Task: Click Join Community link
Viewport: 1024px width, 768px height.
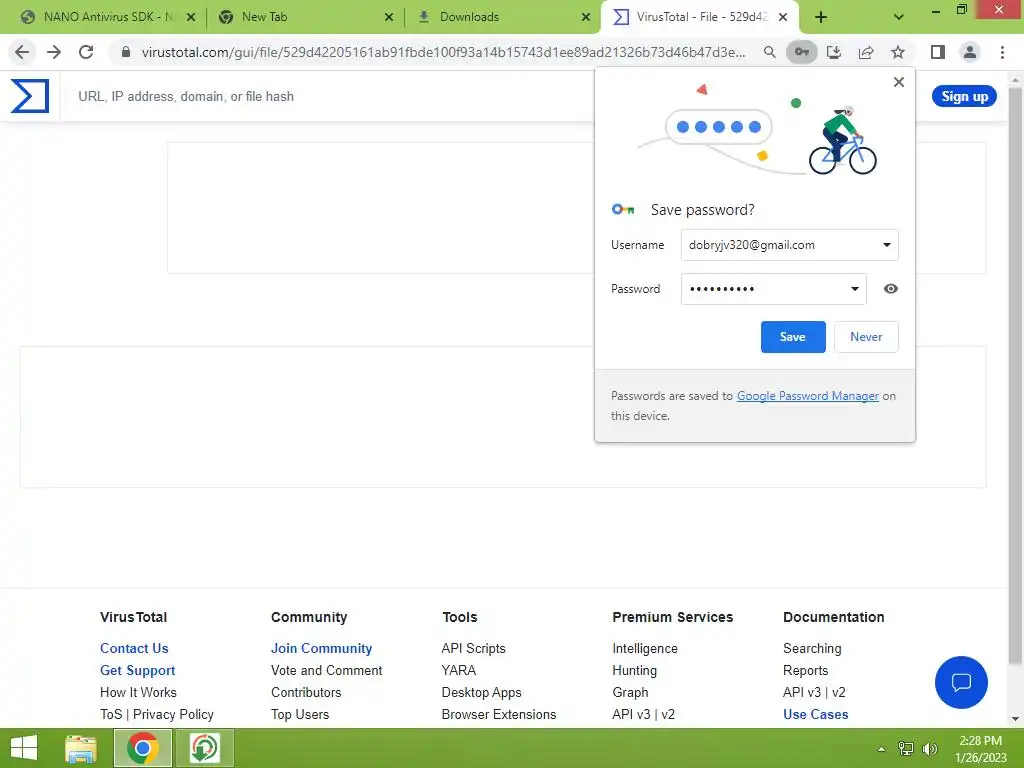Action: point(321,648)
